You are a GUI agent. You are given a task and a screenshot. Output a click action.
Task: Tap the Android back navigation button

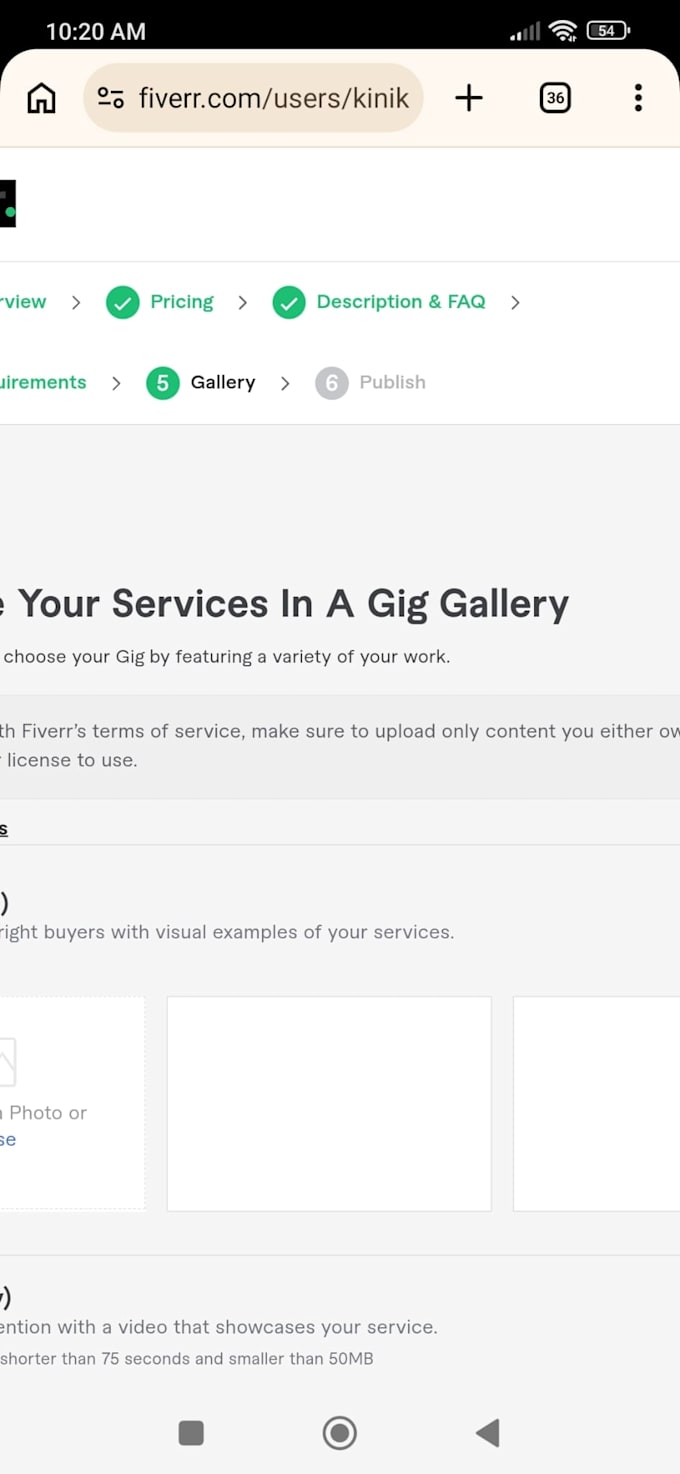pos(487,1433)
